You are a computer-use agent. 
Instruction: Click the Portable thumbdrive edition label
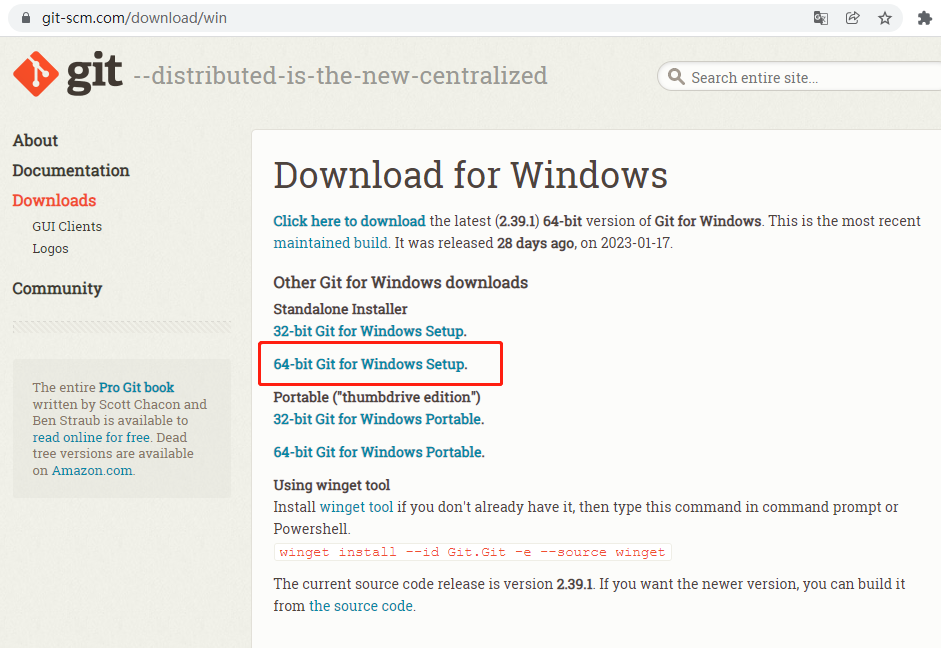377,397
